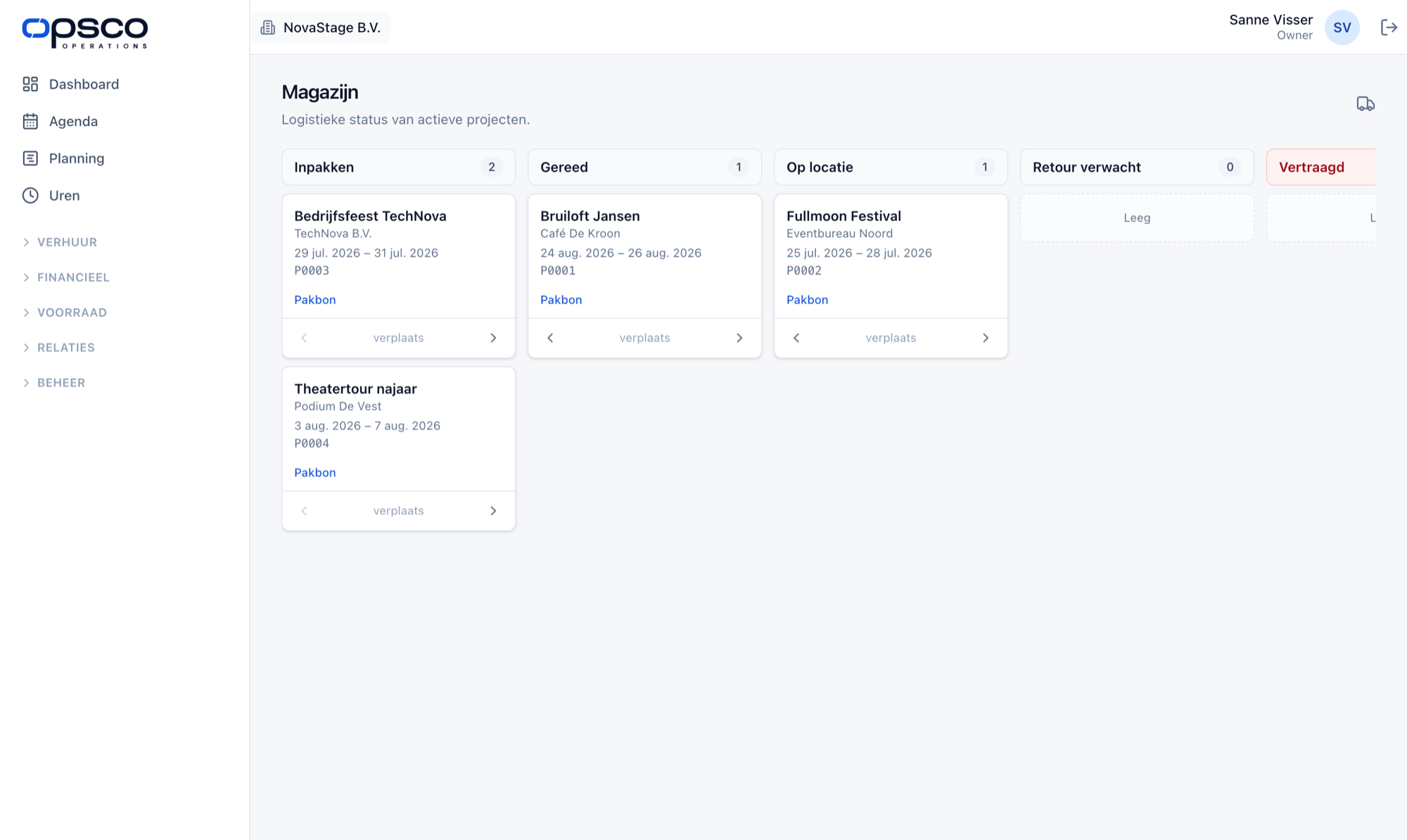Click the Leeg placeholder under Retour verwacht

click(1137, 218)
